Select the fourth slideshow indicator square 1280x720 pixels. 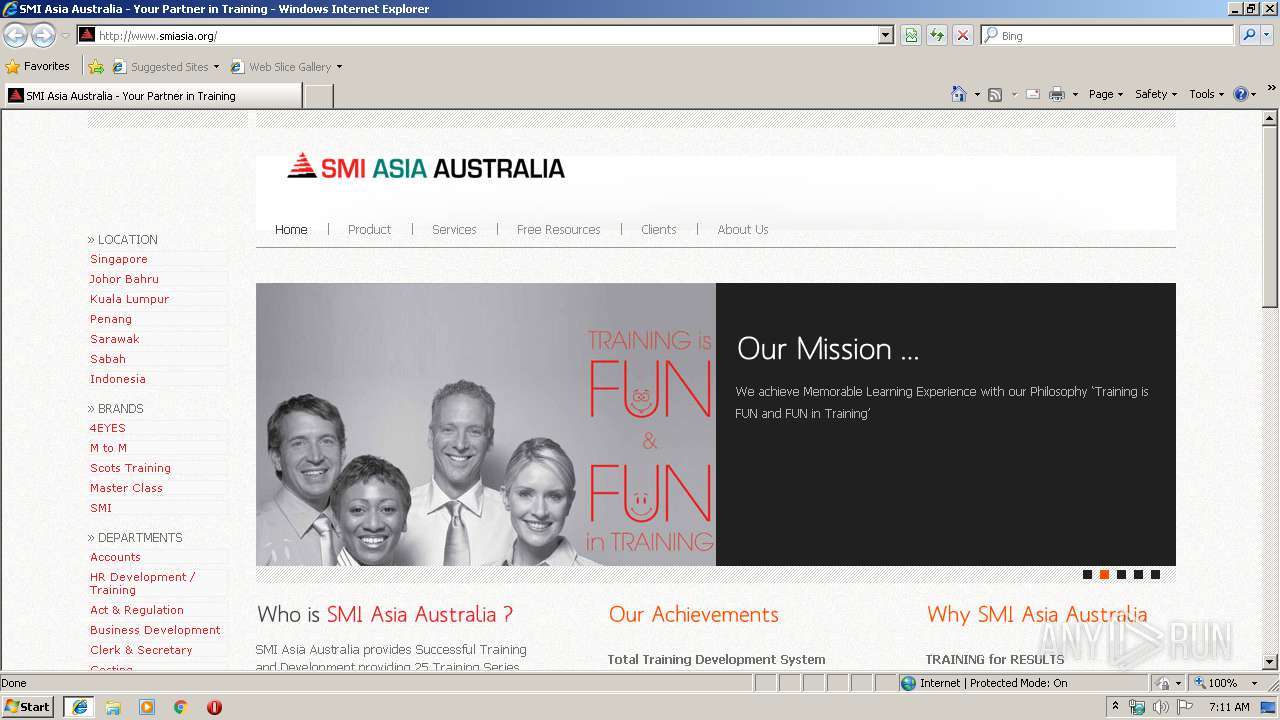point(1138,574)
